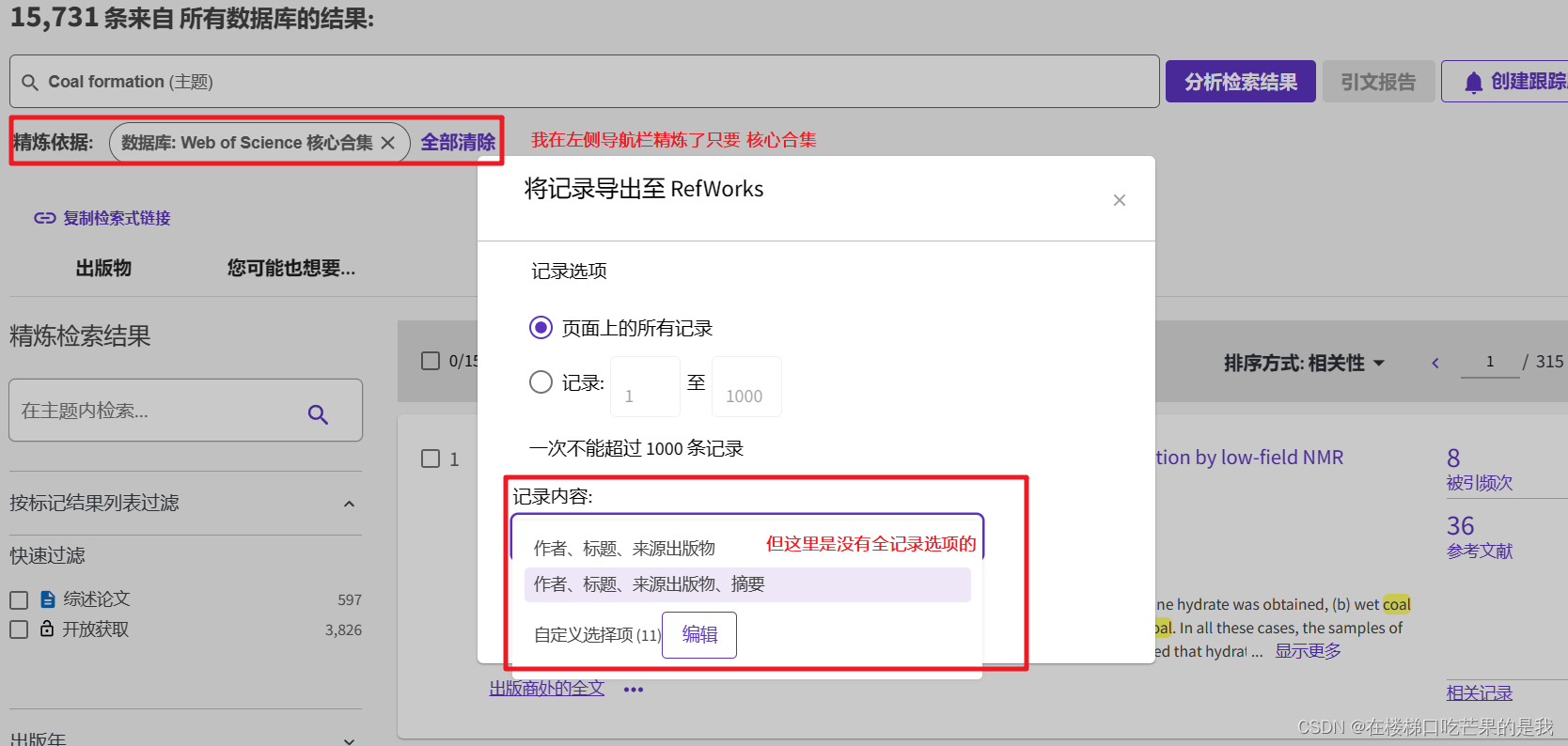The height and width of the screenshot is (746, 1568).
Task: Click the 自定义选择项 (11) option
Action: [597, 635]
